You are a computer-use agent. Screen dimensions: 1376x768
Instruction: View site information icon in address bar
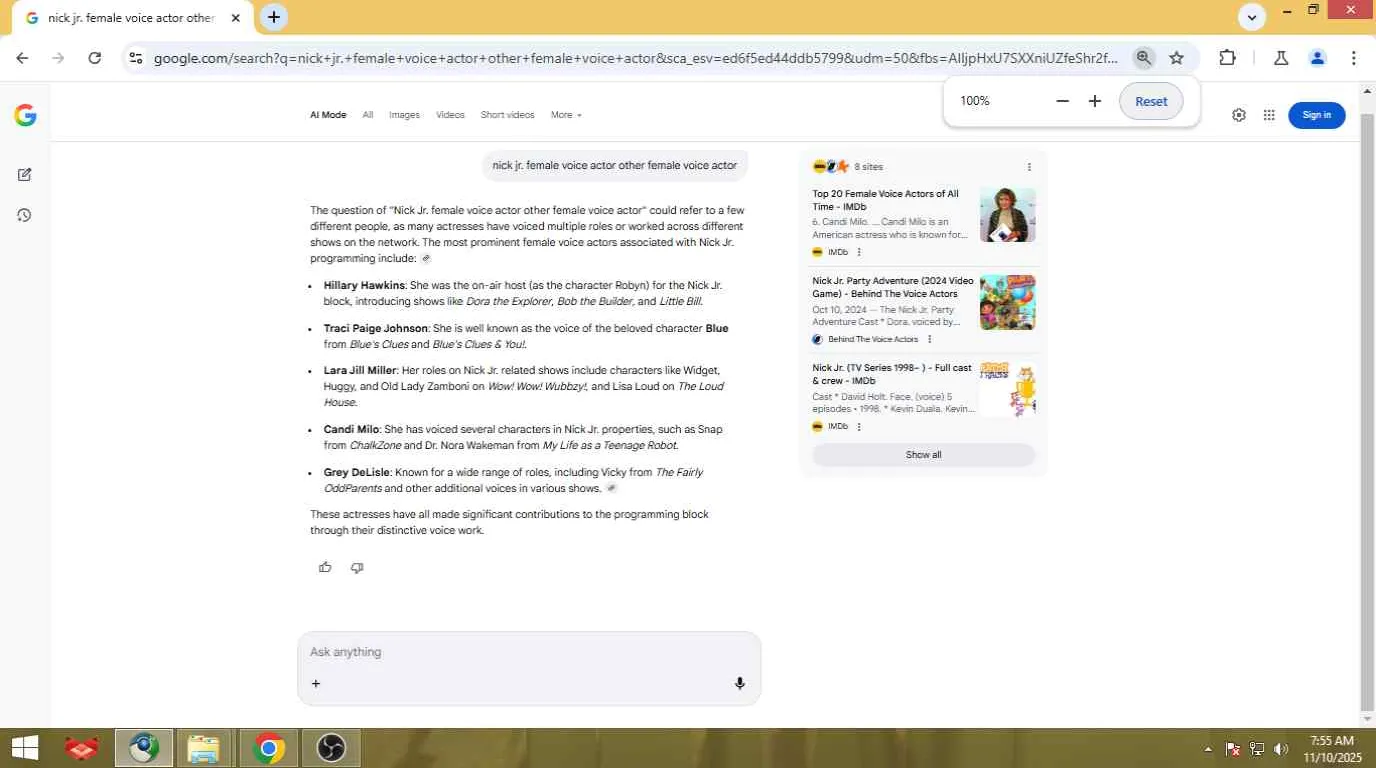pyautogui.click(x=136, y=58)
